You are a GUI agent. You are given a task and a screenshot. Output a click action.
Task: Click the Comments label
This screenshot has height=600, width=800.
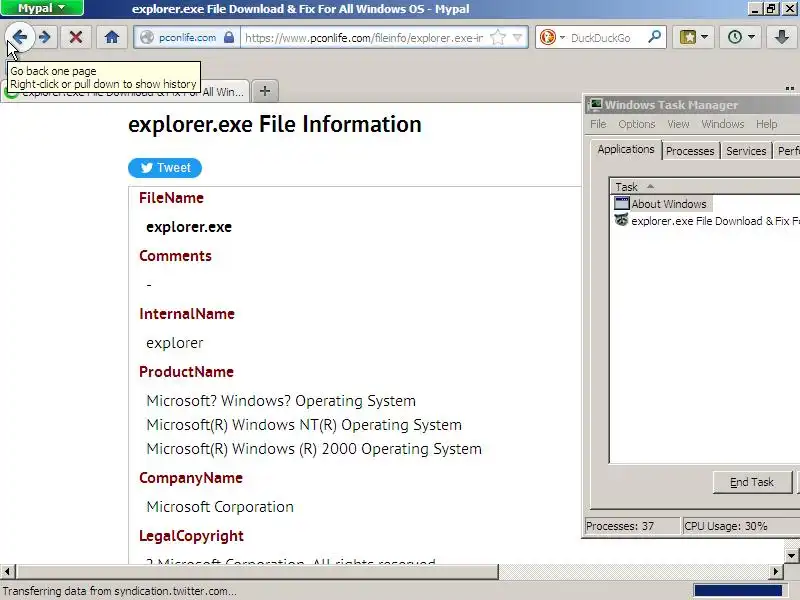(x=175, y=256)
